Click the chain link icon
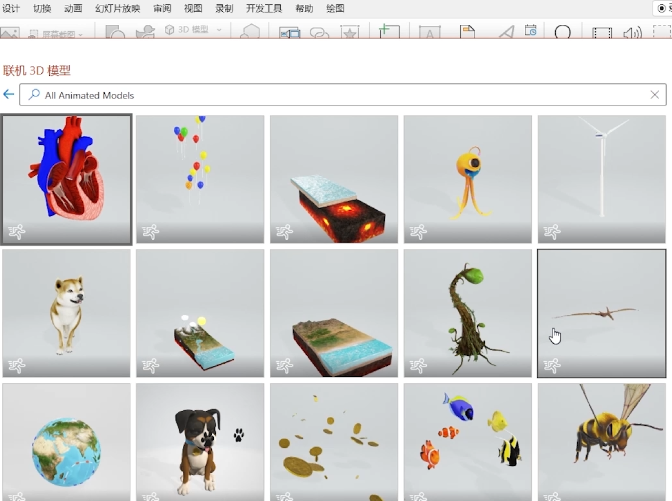 [x=319, y=33]
